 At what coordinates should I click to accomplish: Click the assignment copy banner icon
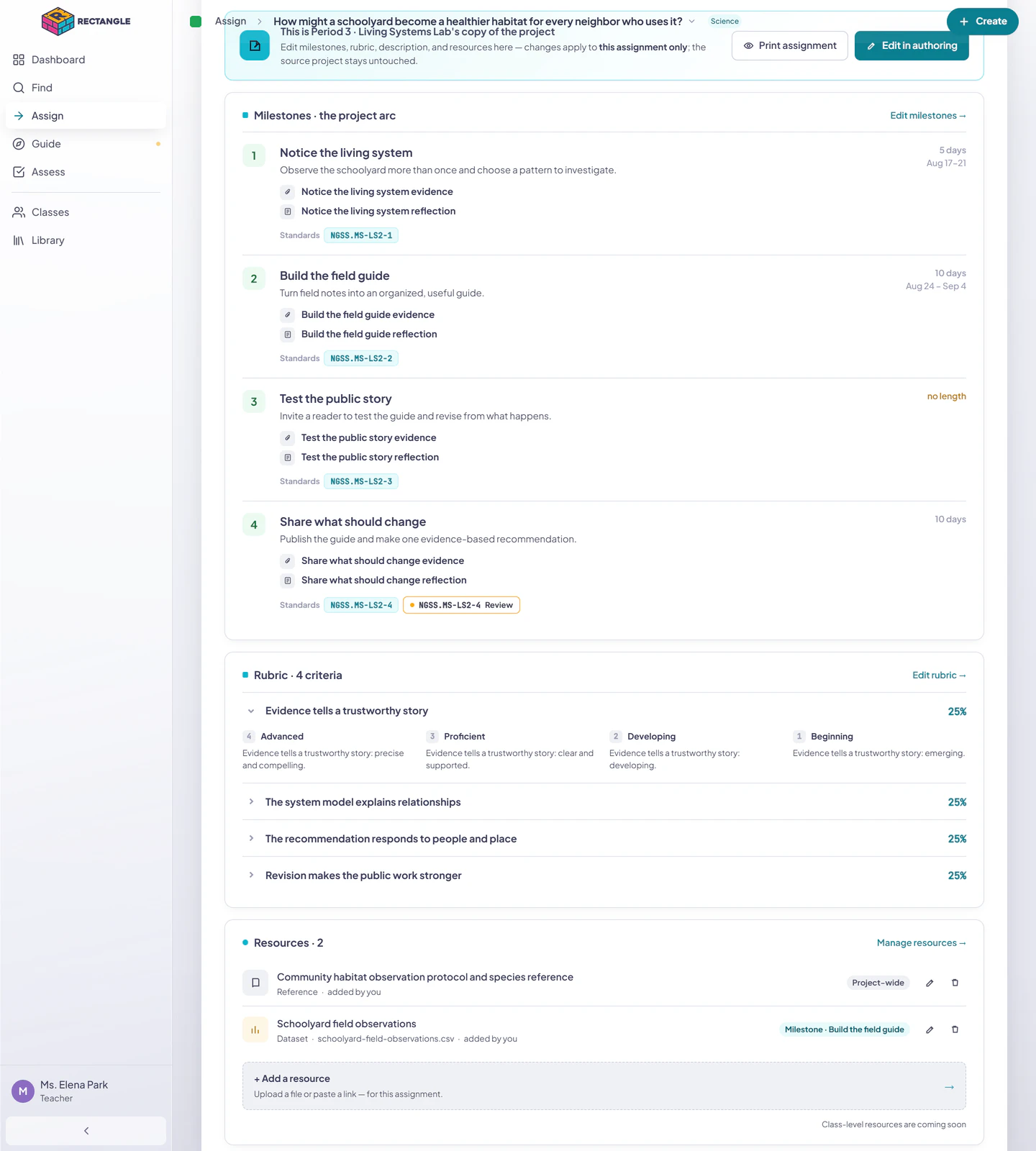pyautogui.click(x=255, y=46)
